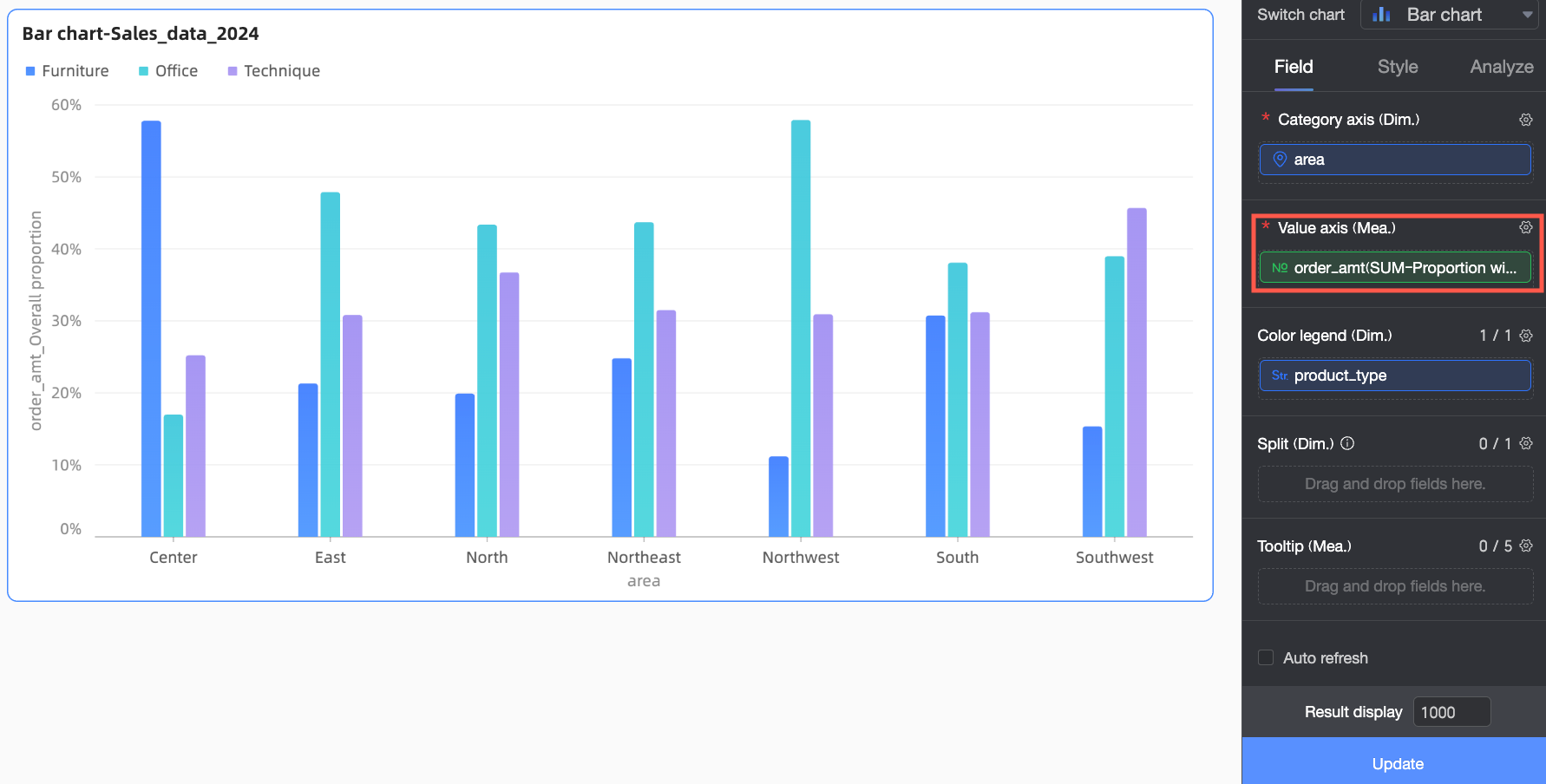Click the Center Technique bar

point(196,446)
